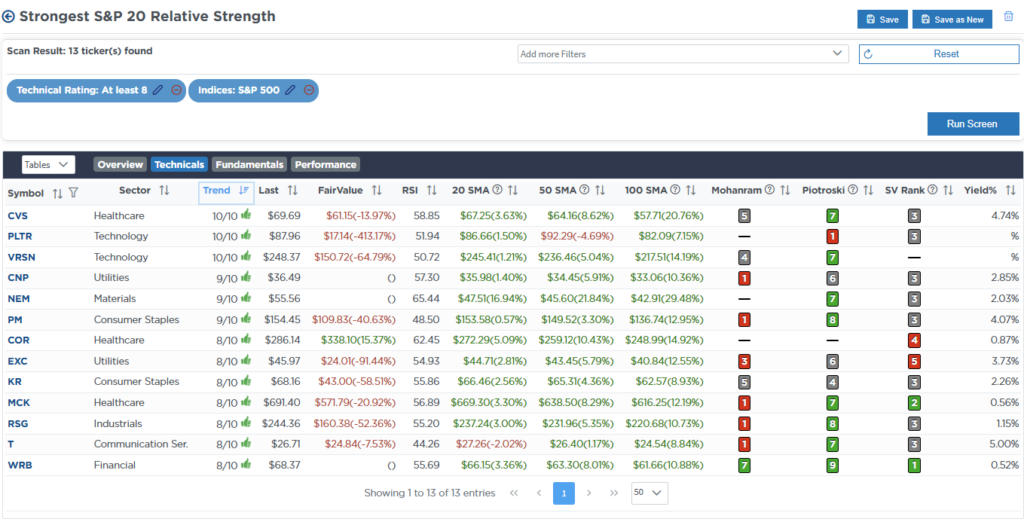Remove the Indices S&P 500 filter
Image resolution: width=1024 pixels, height=519 pixels.
pos(309,90)
